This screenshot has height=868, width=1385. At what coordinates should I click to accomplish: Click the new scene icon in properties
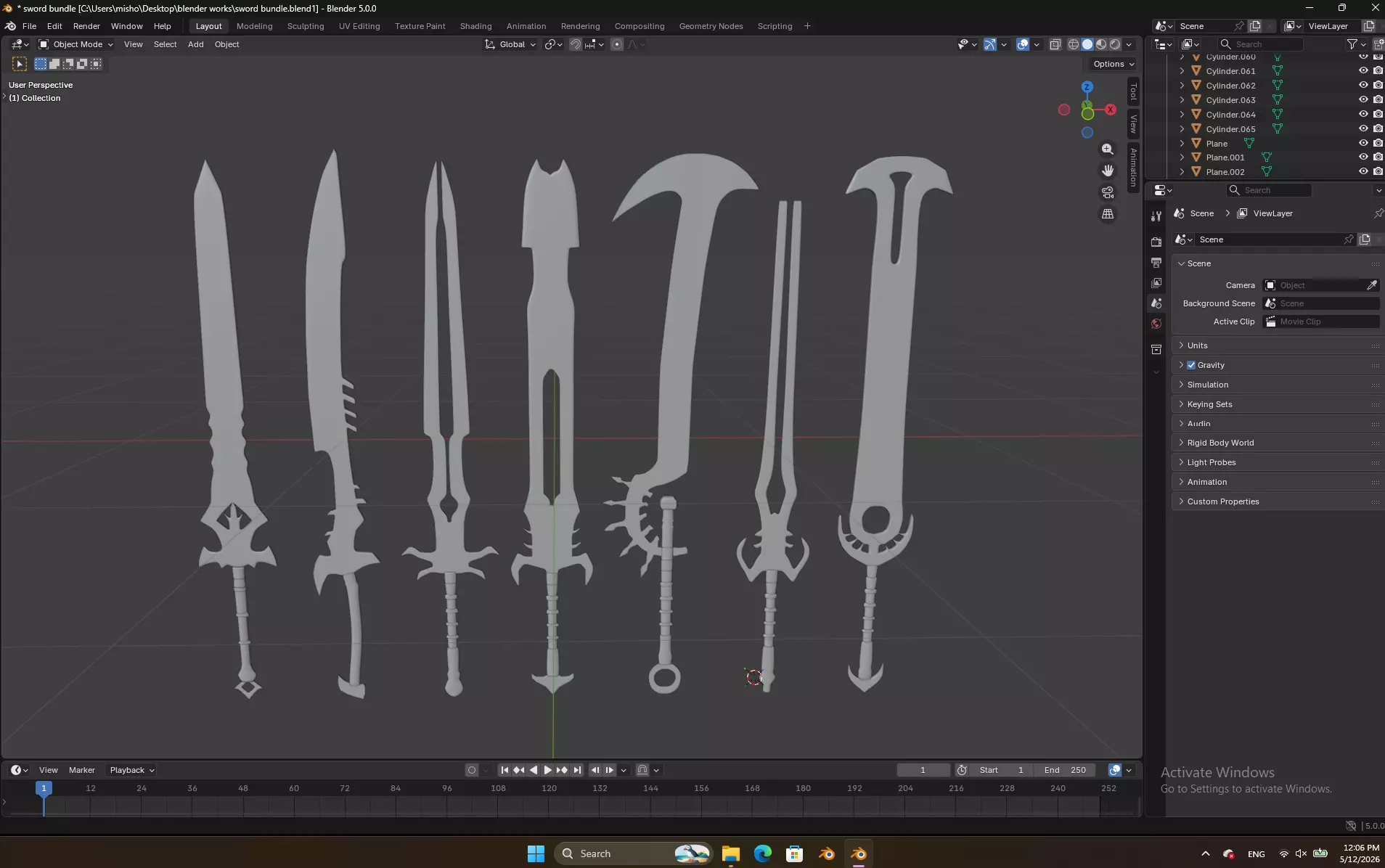click(x=1365, y=239)
